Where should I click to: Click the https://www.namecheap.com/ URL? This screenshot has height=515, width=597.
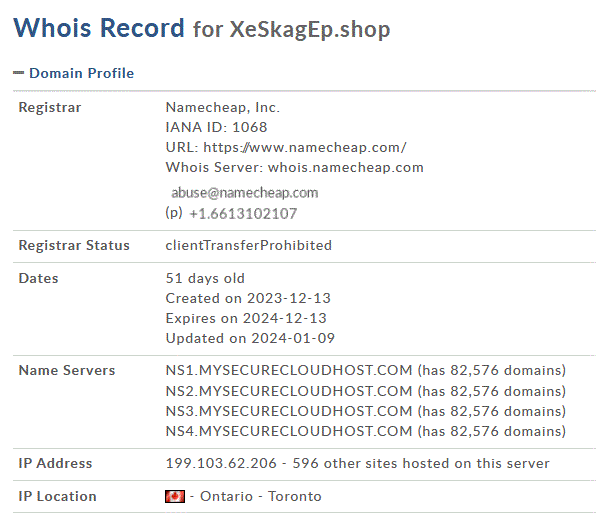[x=305, y=147]
